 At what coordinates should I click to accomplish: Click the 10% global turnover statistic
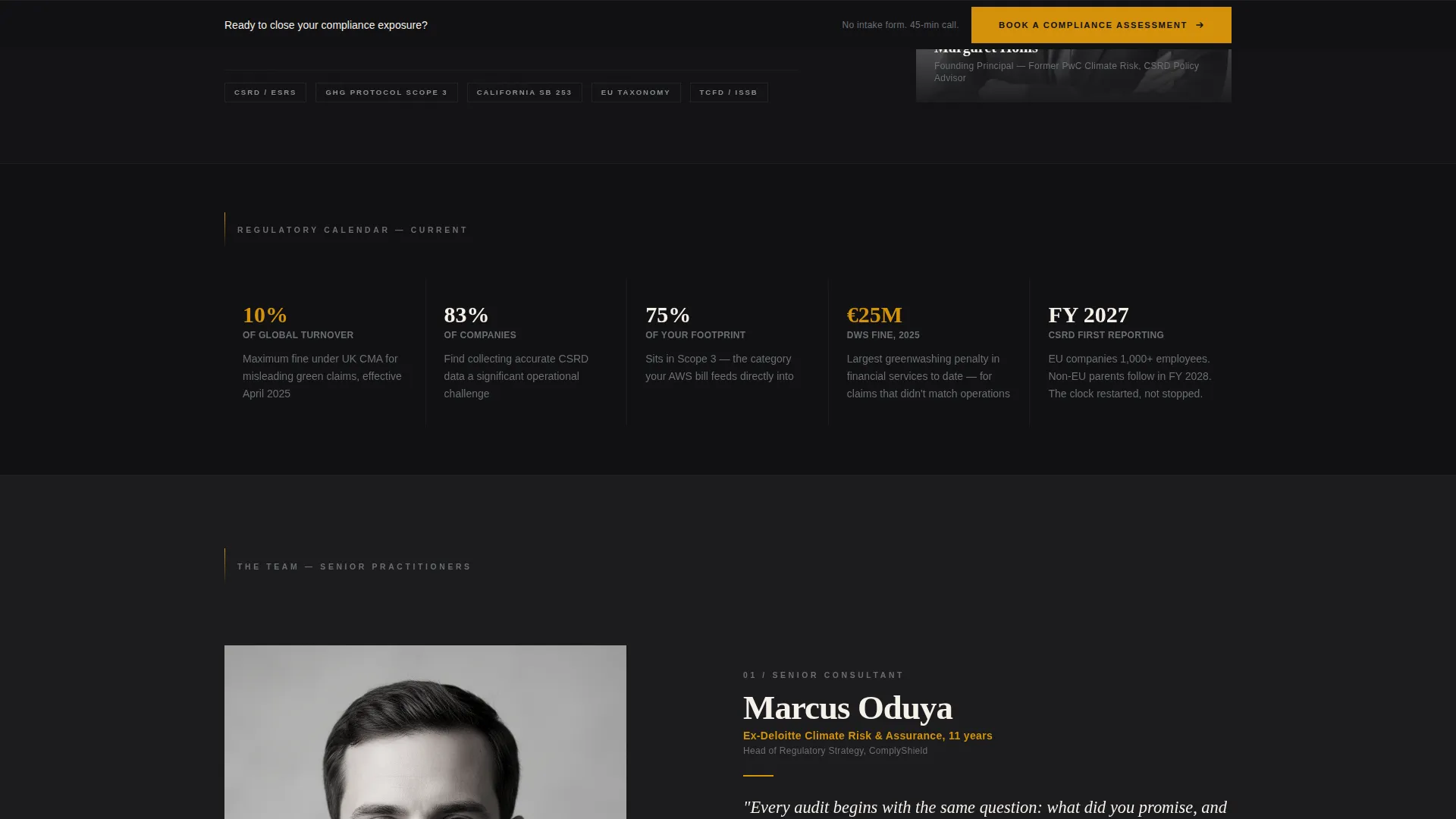click(265, 315)
